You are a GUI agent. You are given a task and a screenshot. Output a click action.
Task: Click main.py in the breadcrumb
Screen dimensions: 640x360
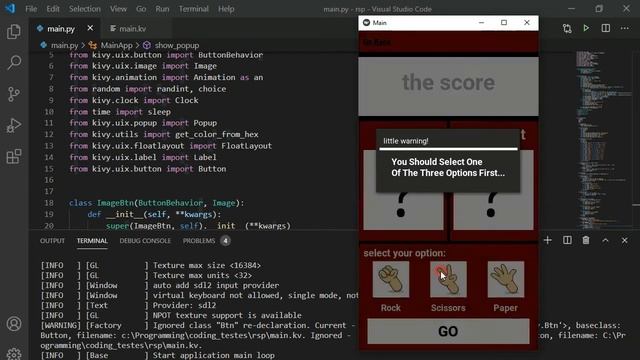(64, 45)
